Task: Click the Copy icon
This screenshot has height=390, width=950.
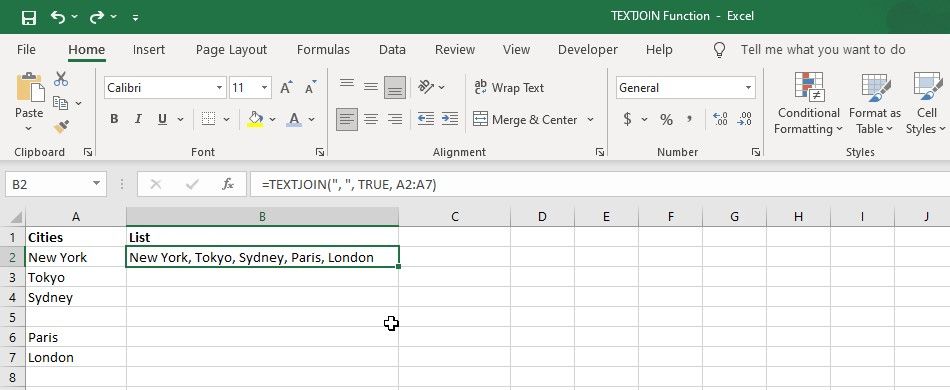Action: tap(60, 103)
